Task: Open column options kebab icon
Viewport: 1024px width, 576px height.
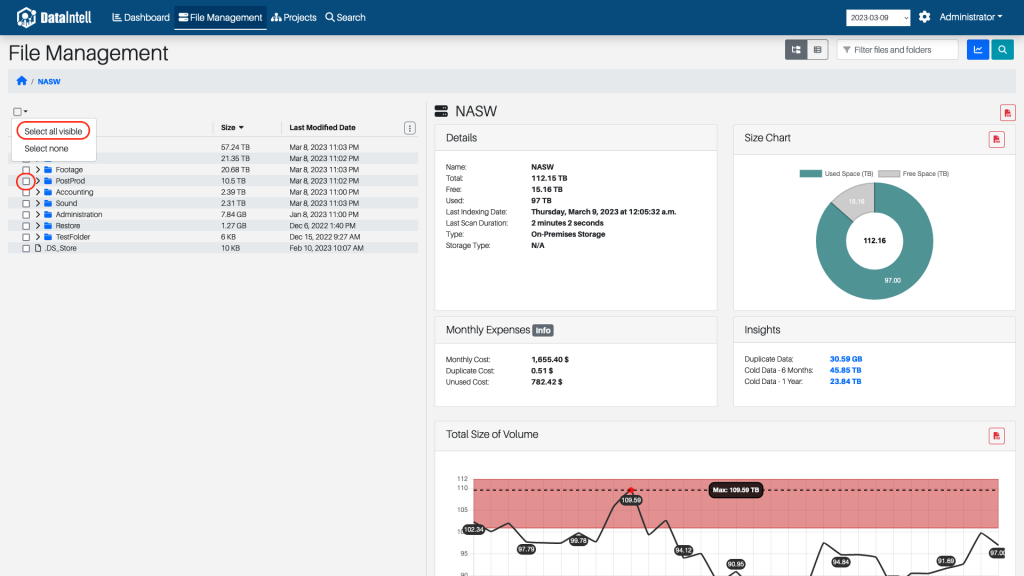Action: pos(409,128)
